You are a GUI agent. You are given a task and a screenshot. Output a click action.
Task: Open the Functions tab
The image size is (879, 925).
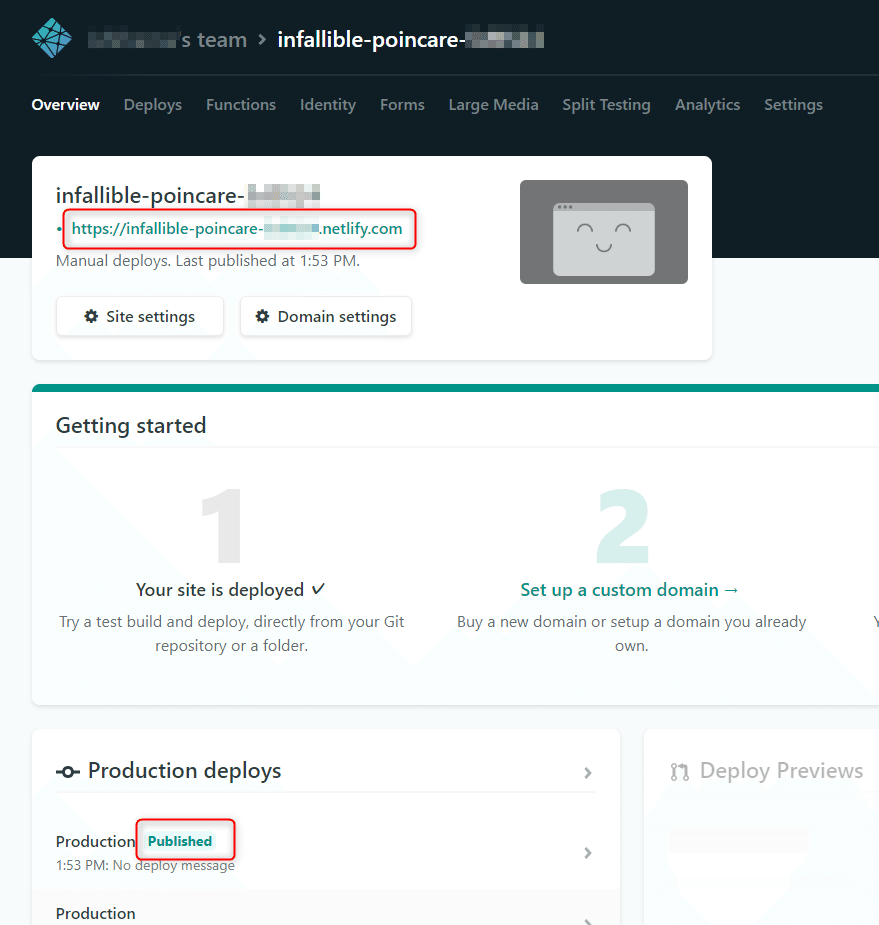[241, 105]
